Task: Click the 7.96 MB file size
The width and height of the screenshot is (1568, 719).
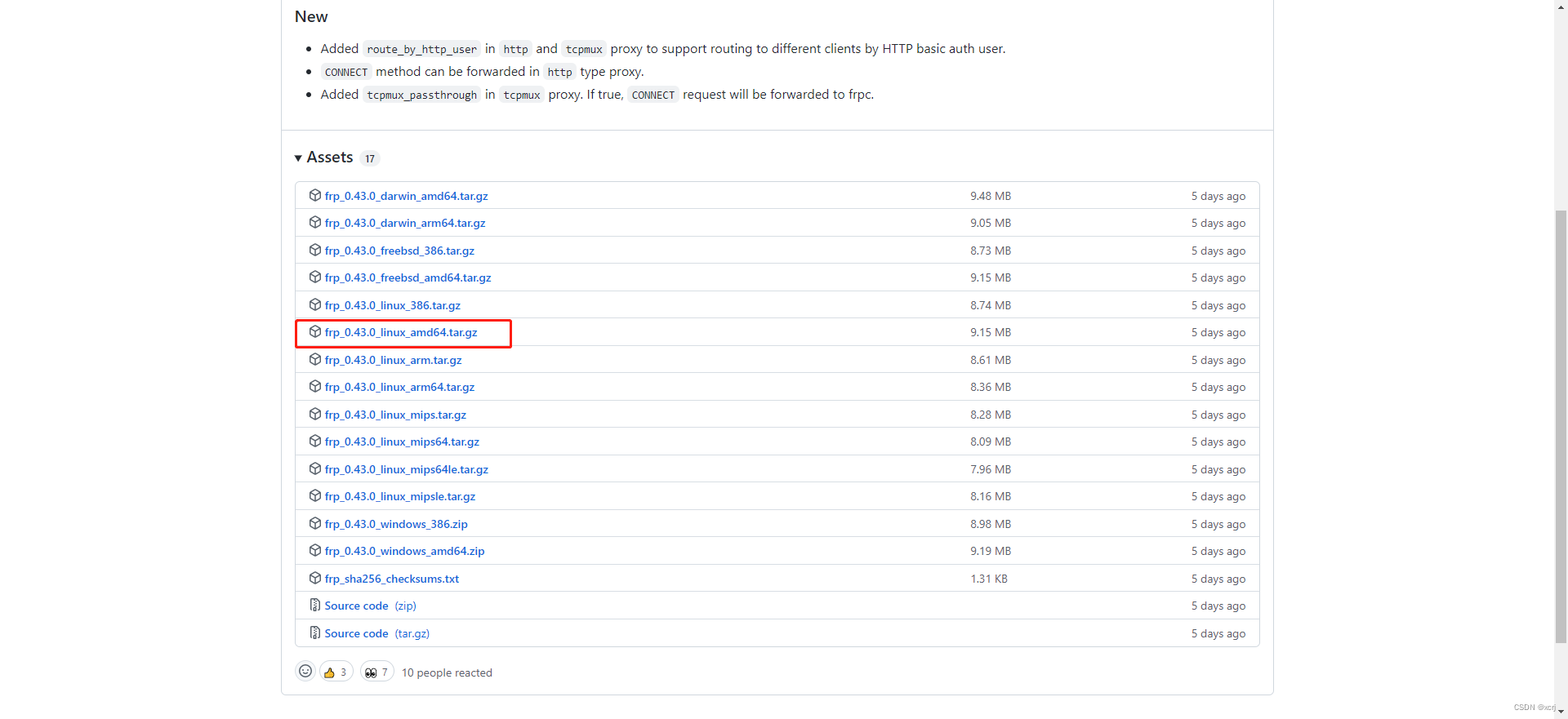Action: point(991,469)
